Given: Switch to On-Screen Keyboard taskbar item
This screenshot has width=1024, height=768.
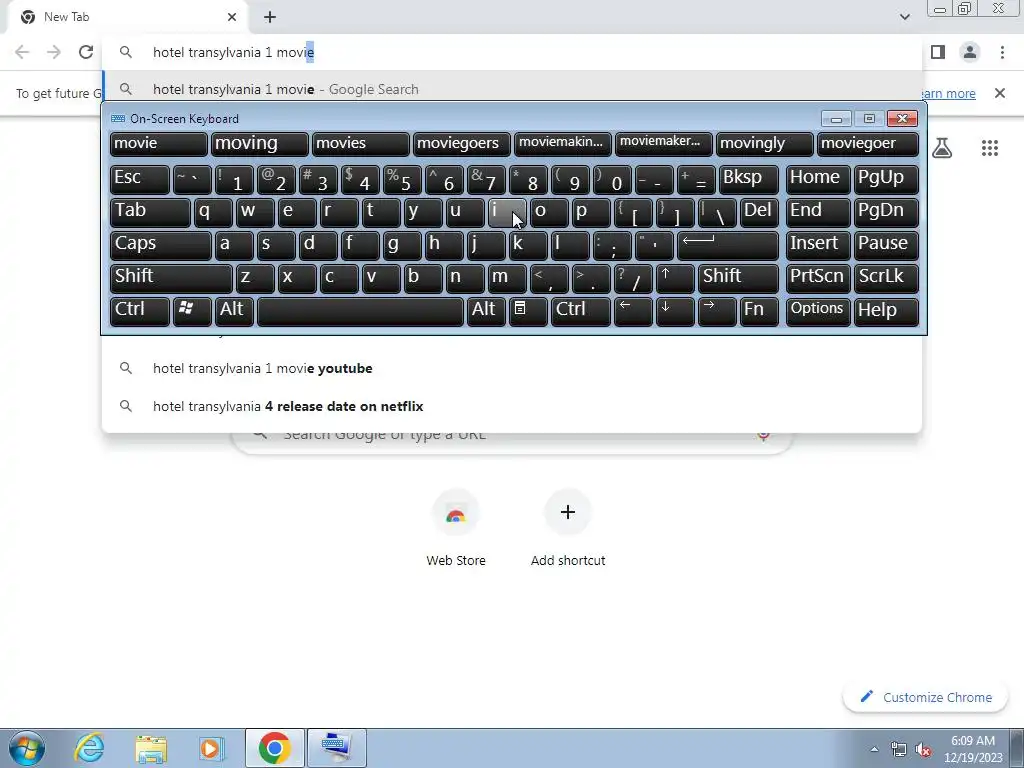Looking at the screenshot, I should click(x=336, y=748).
